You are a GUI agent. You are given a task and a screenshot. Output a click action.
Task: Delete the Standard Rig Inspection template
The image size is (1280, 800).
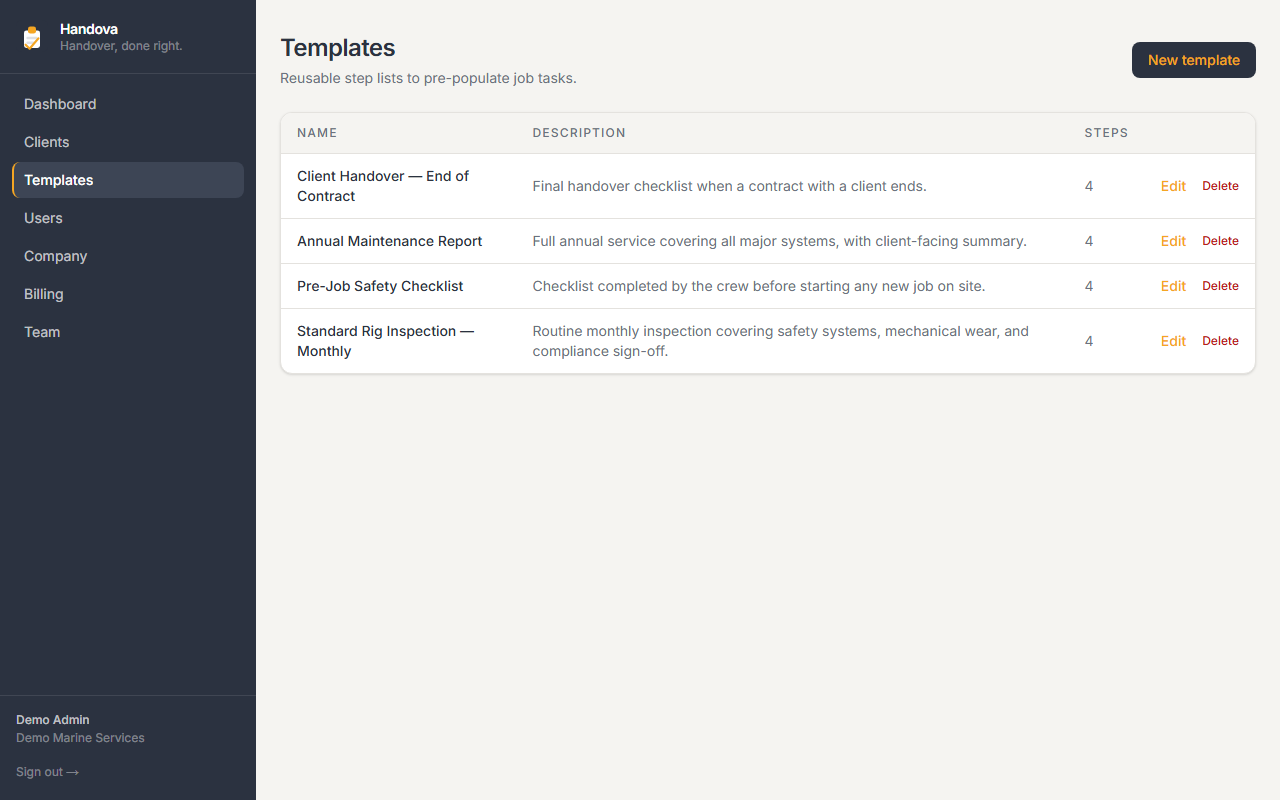tap(1220, 341)
